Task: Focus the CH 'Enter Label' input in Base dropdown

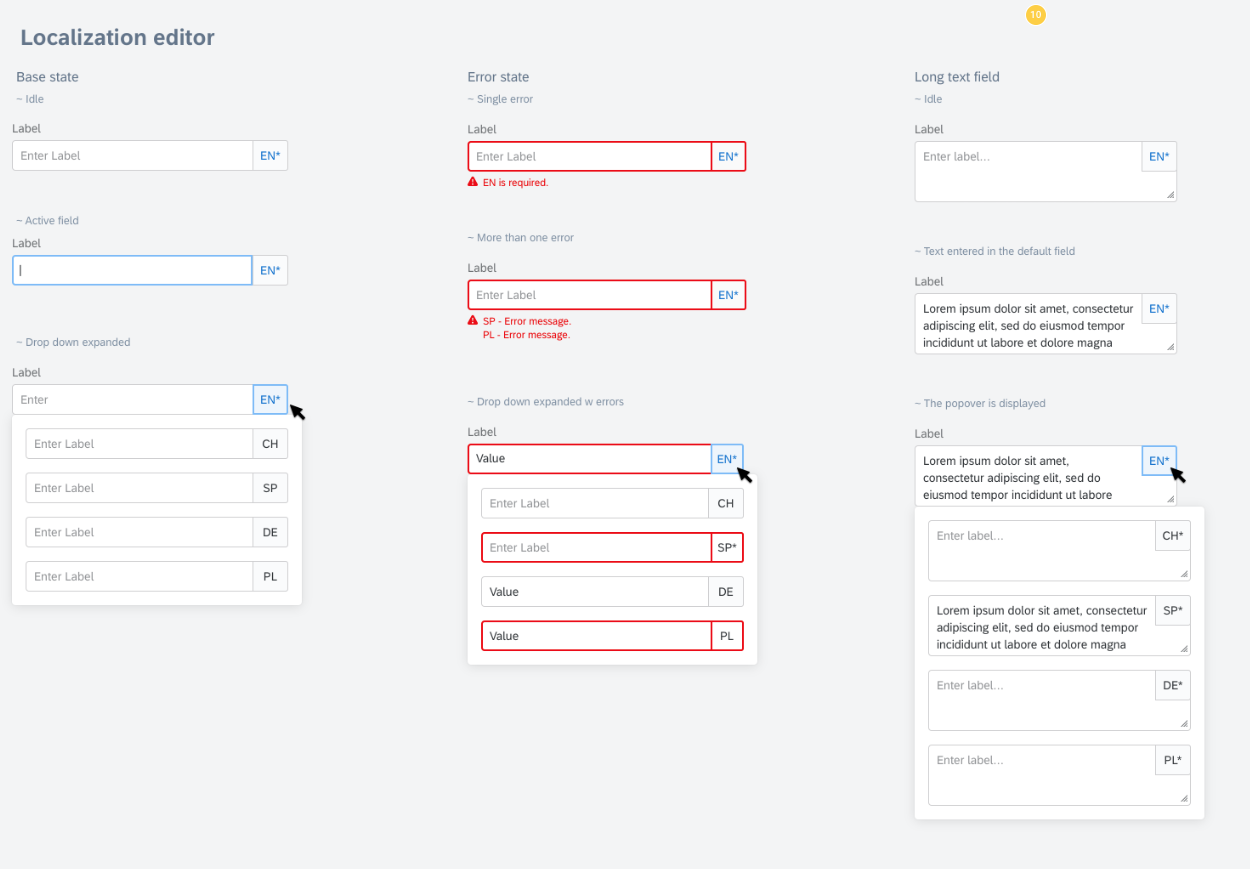Action: pyautogui.click(x=139, y=444)
